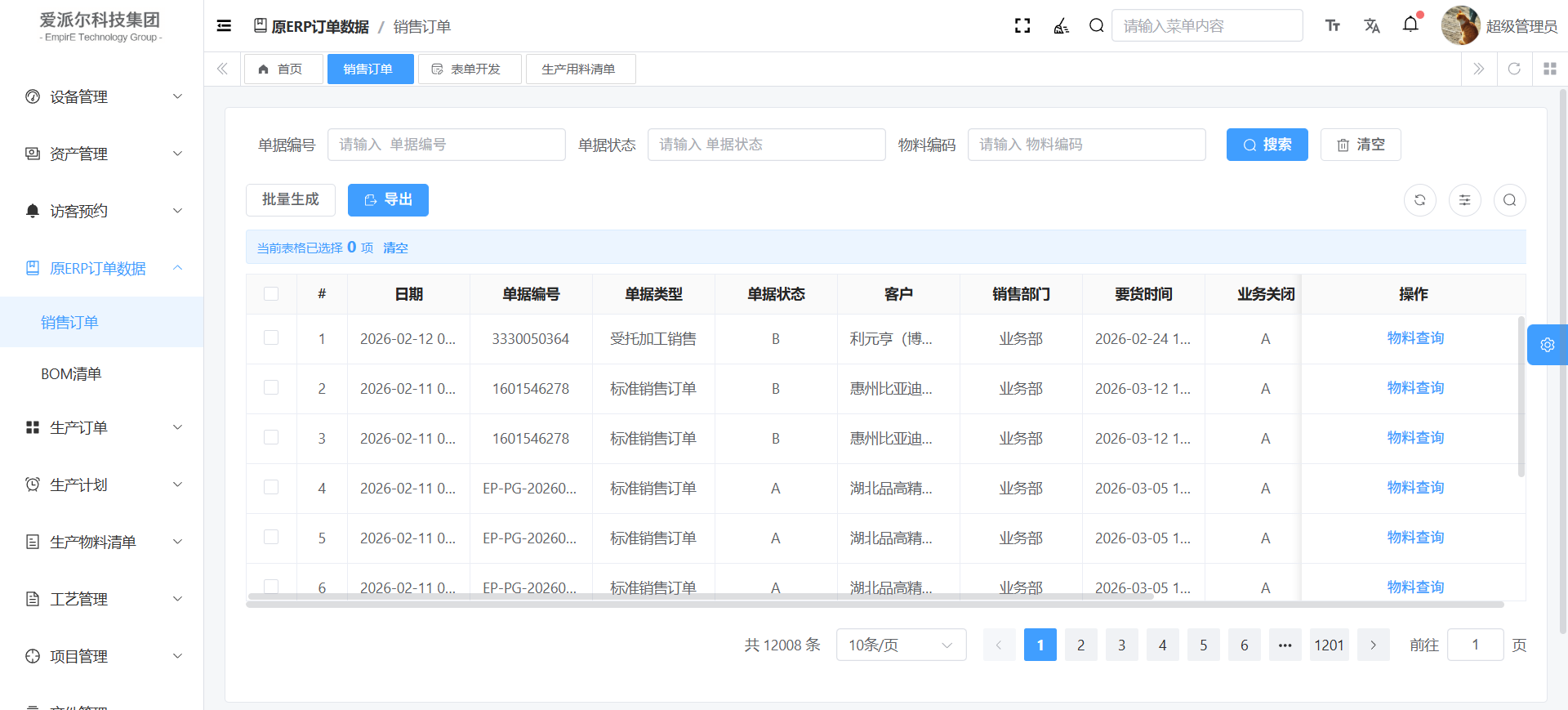Click the language translation icon

[1372, 26]
